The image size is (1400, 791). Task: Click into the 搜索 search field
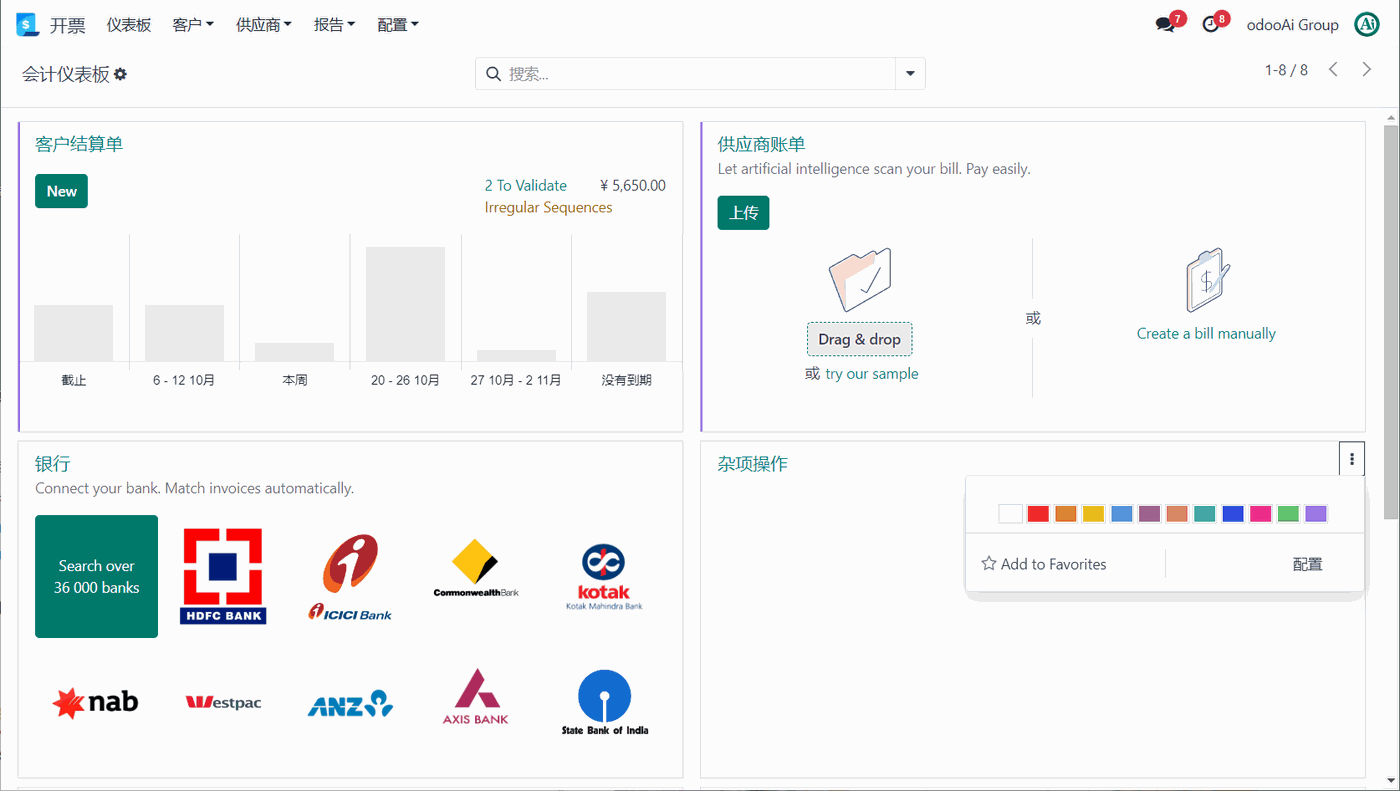pos(698,74)
